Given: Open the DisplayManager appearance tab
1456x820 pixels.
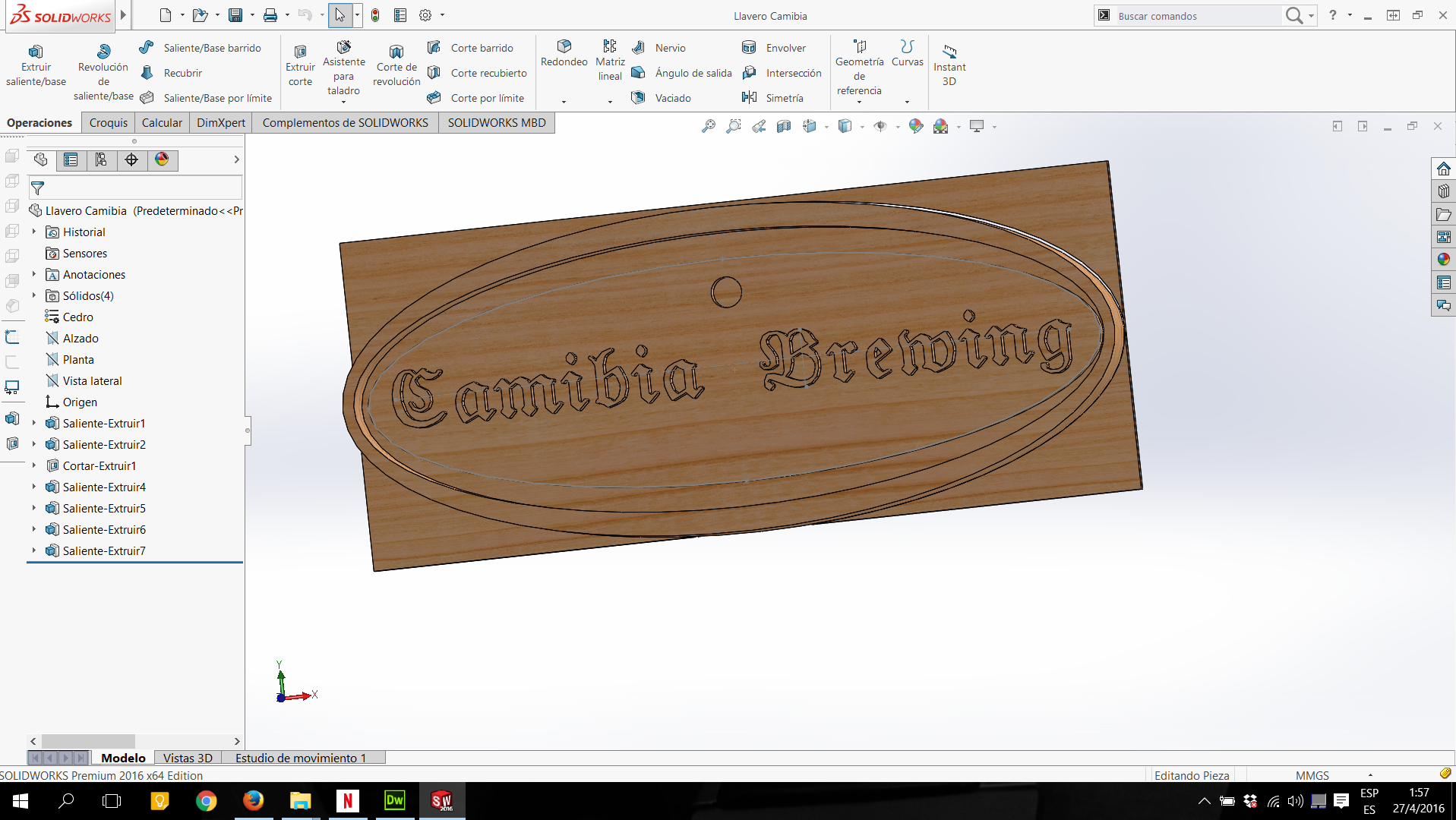Looking at the screenshot, I should coord(162,159).
